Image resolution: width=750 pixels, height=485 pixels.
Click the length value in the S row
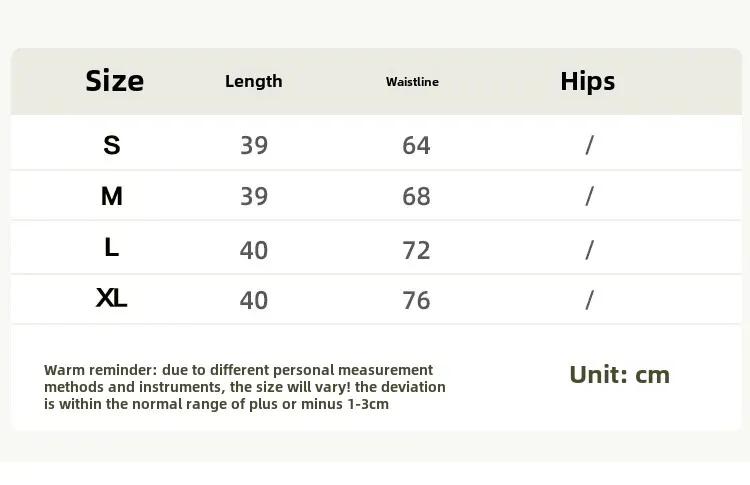[x=254, y=145]
